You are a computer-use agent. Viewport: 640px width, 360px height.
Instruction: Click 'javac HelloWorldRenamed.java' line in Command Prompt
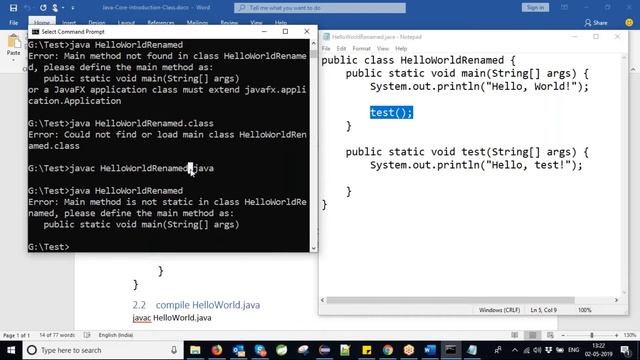pyautogui.click(x=121, y=168)
